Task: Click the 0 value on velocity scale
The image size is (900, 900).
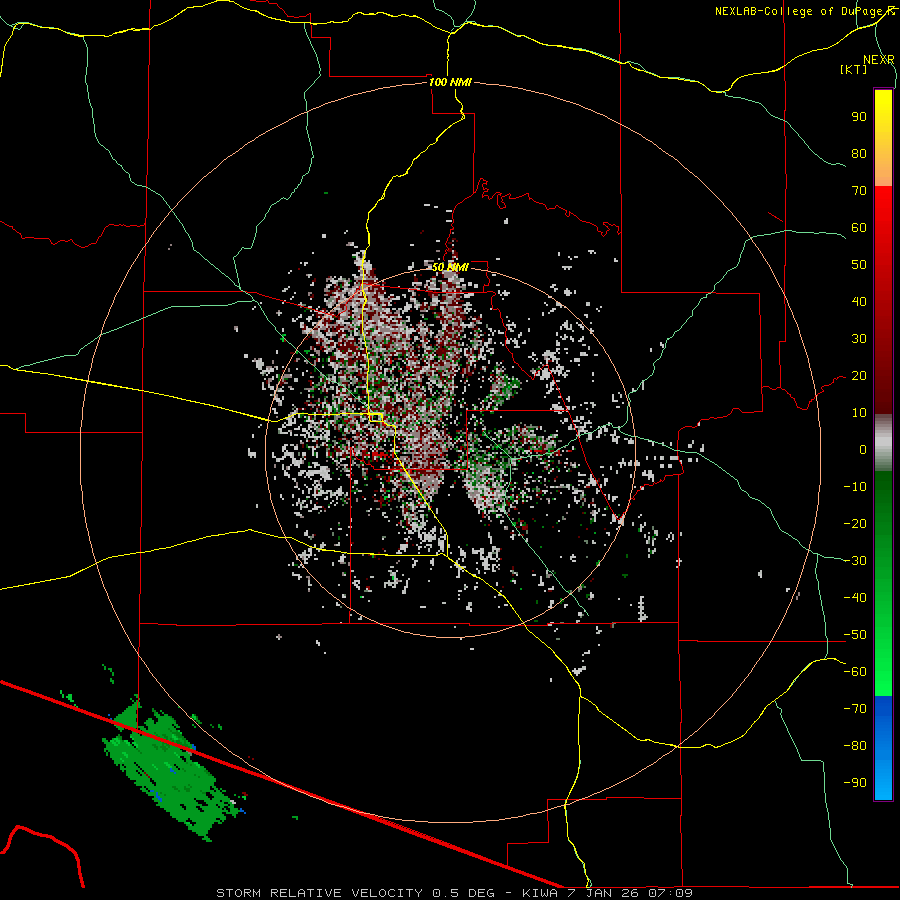Action: tap(863, 449)
